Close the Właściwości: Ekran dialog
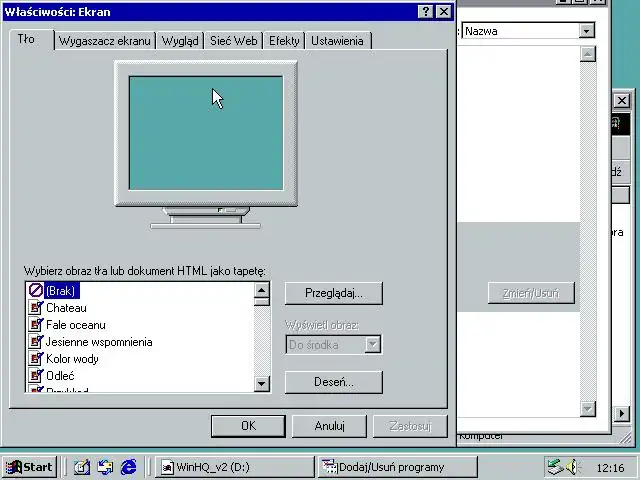The image size is (640, 480). tap(444, 11)
